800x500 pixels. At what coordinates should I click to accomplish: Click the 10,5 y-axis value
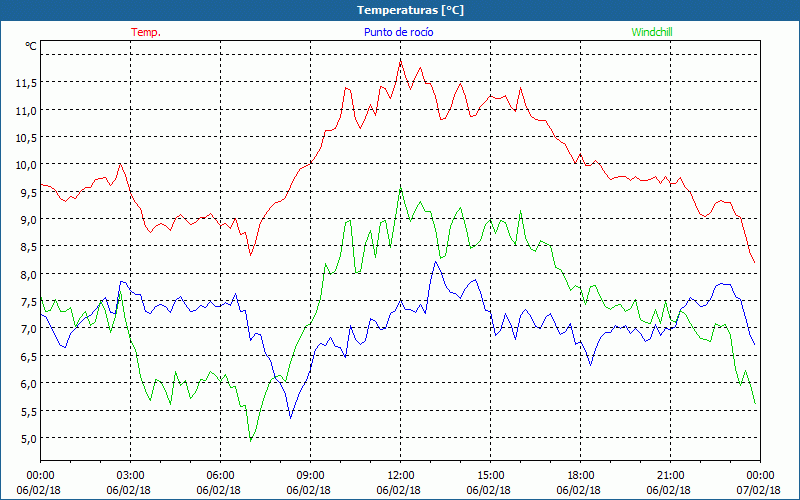point(26,137)
